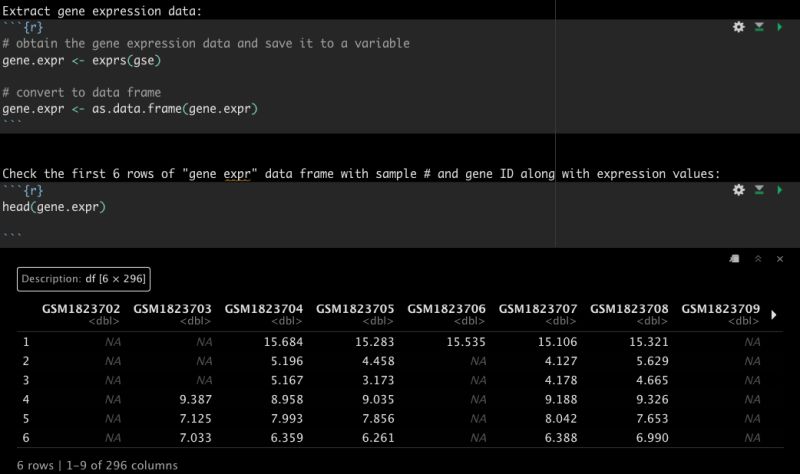The image size is (800, 474).
Task: Select the GSM1823709 column header
Action: click(720, 309)
